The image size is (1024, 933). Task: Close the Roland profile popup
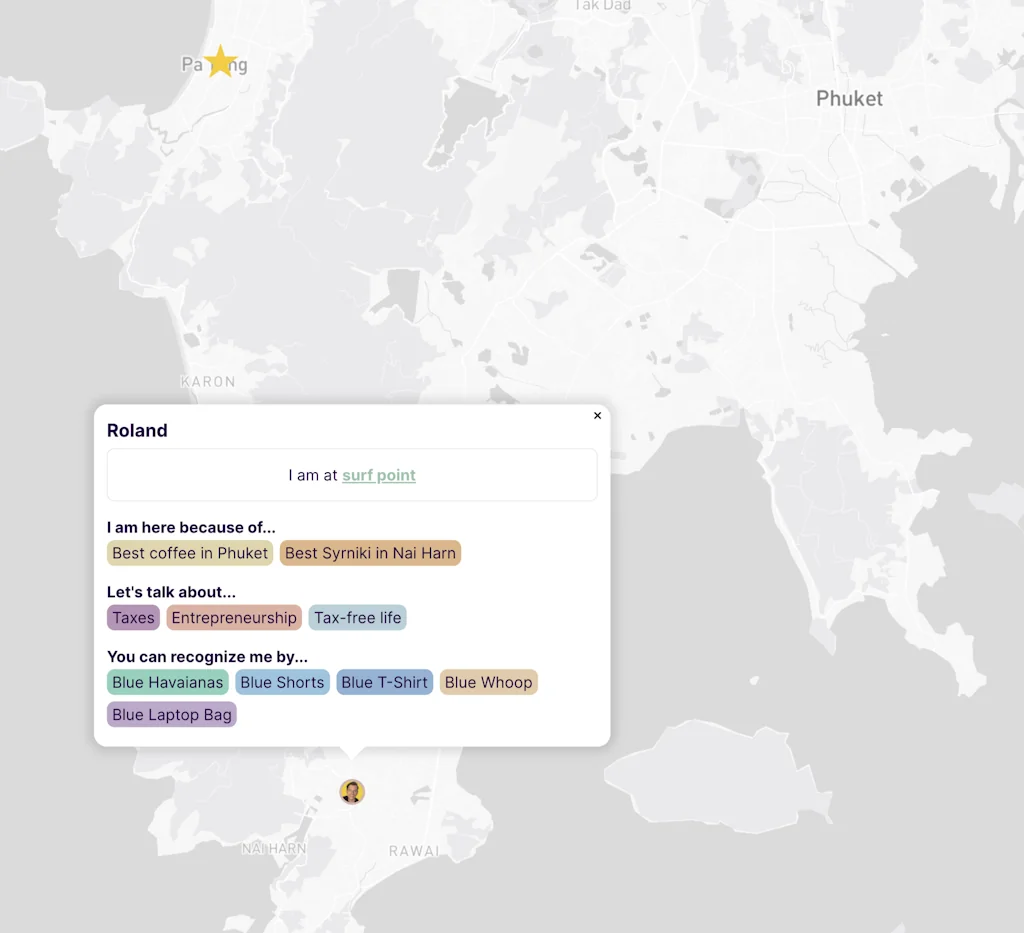tap(598, 416)
